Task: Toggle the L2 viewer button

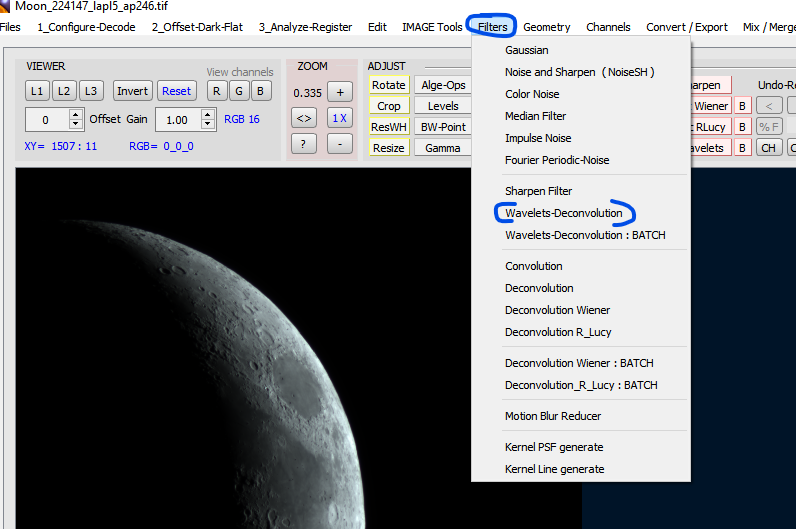Action: click(x=64, y=91)
